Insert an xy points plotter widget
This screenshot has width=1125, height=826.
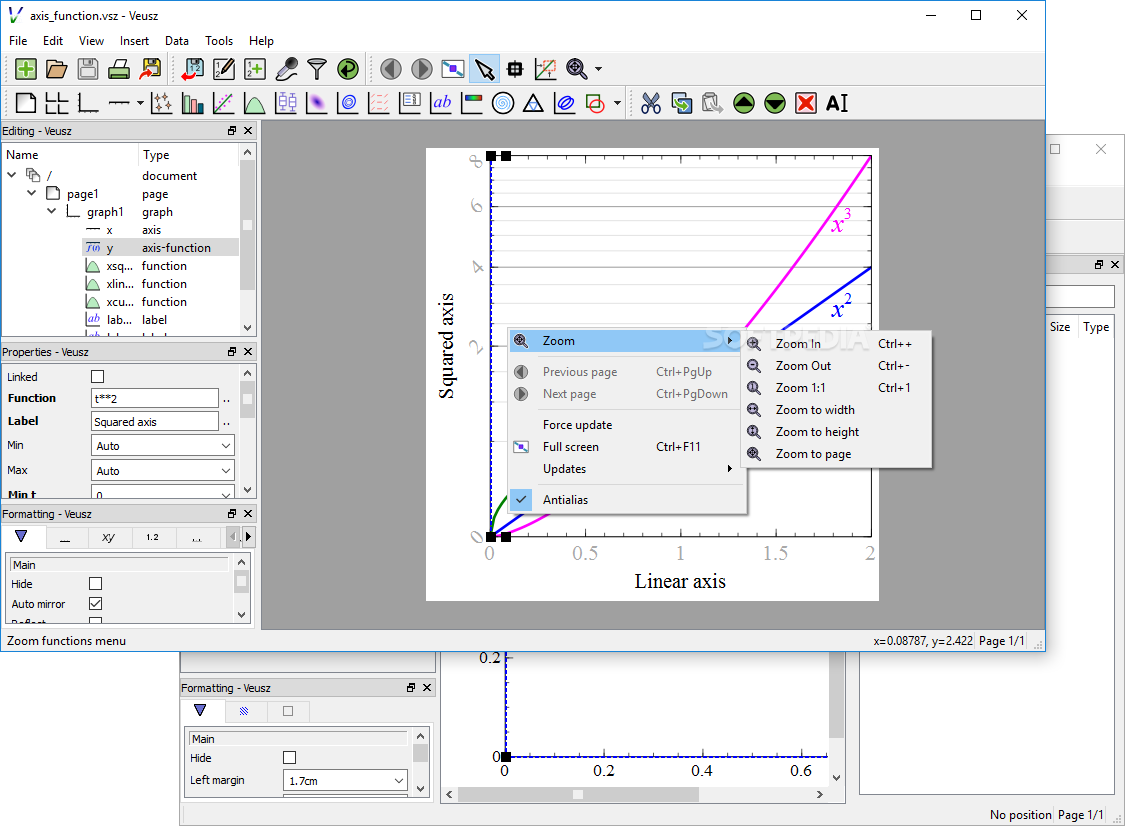pos(161,103)
